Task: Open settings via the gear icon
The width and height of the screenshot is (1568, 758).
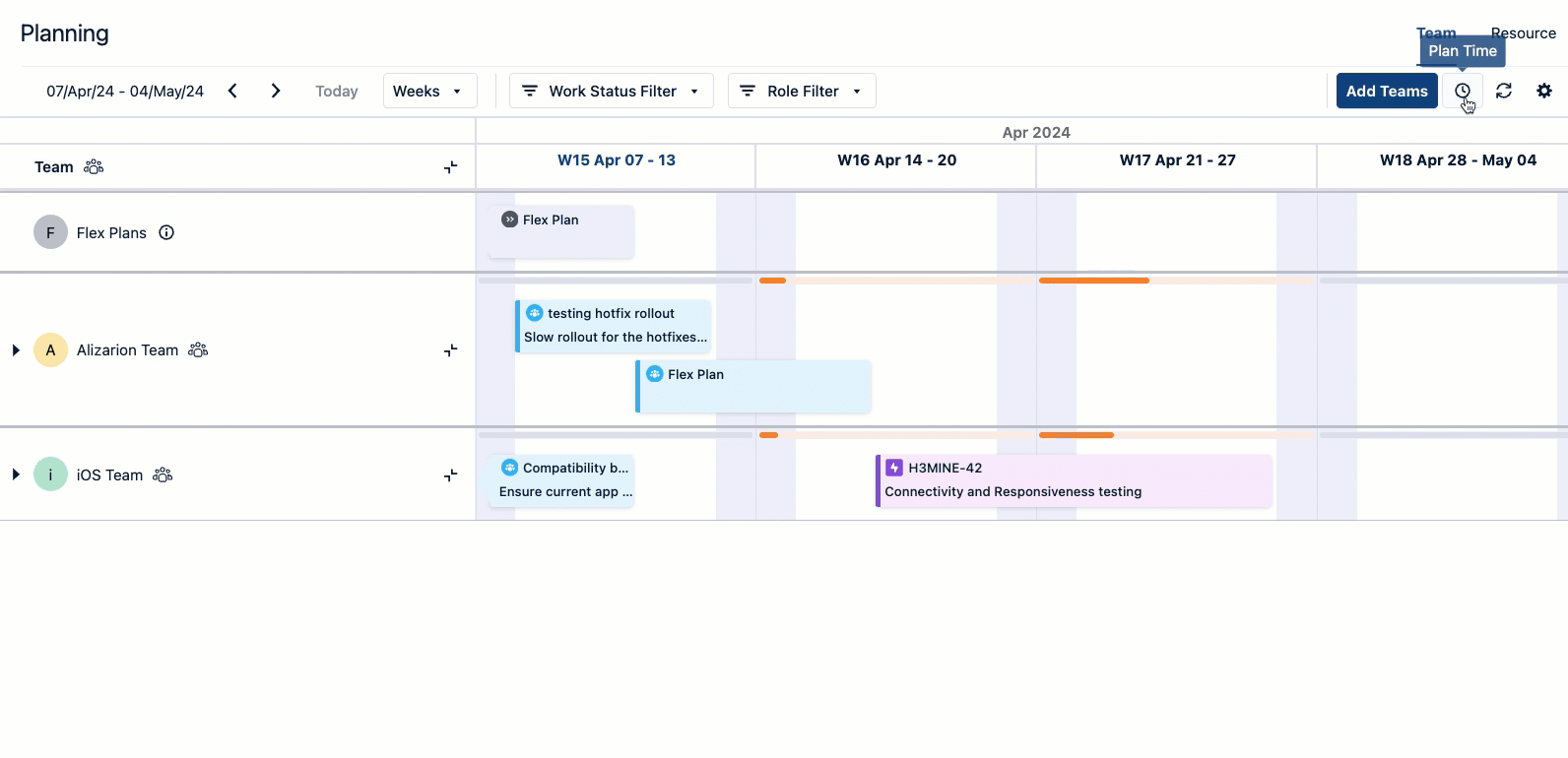Action: [x=1543, y=91]
